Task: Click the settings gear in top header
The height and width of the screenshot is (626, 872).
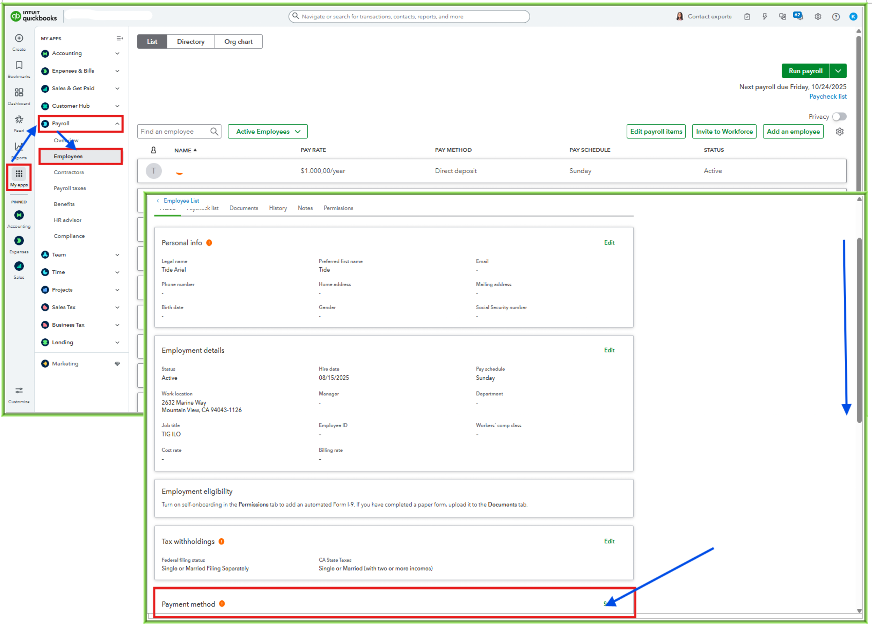Action: tap(818, 17)
